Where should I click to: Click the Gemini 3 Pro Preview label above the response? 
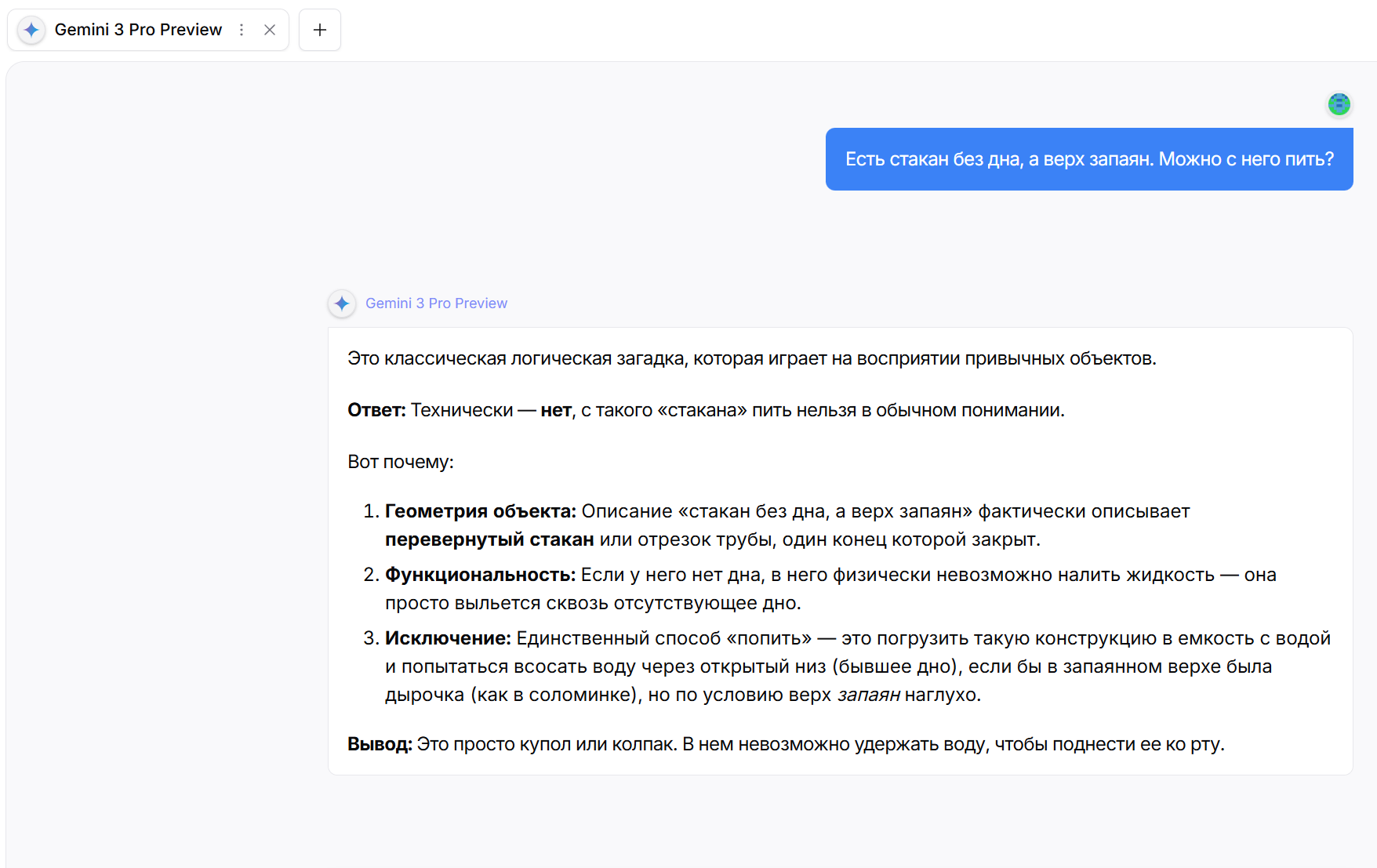(436, 303)
